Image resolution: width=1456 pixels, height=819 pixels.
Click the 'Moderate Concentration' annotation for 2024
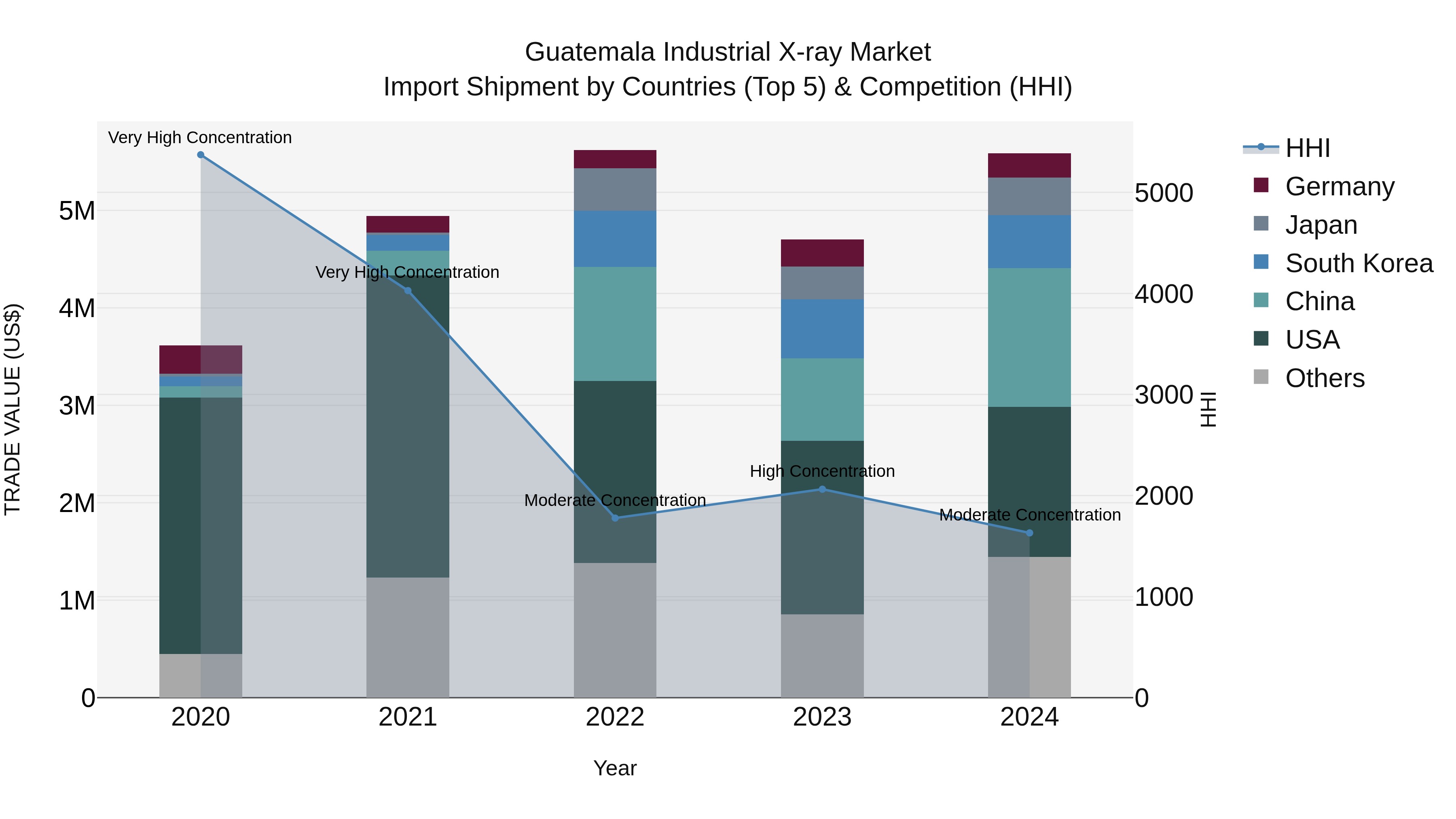click(1030, 516)
